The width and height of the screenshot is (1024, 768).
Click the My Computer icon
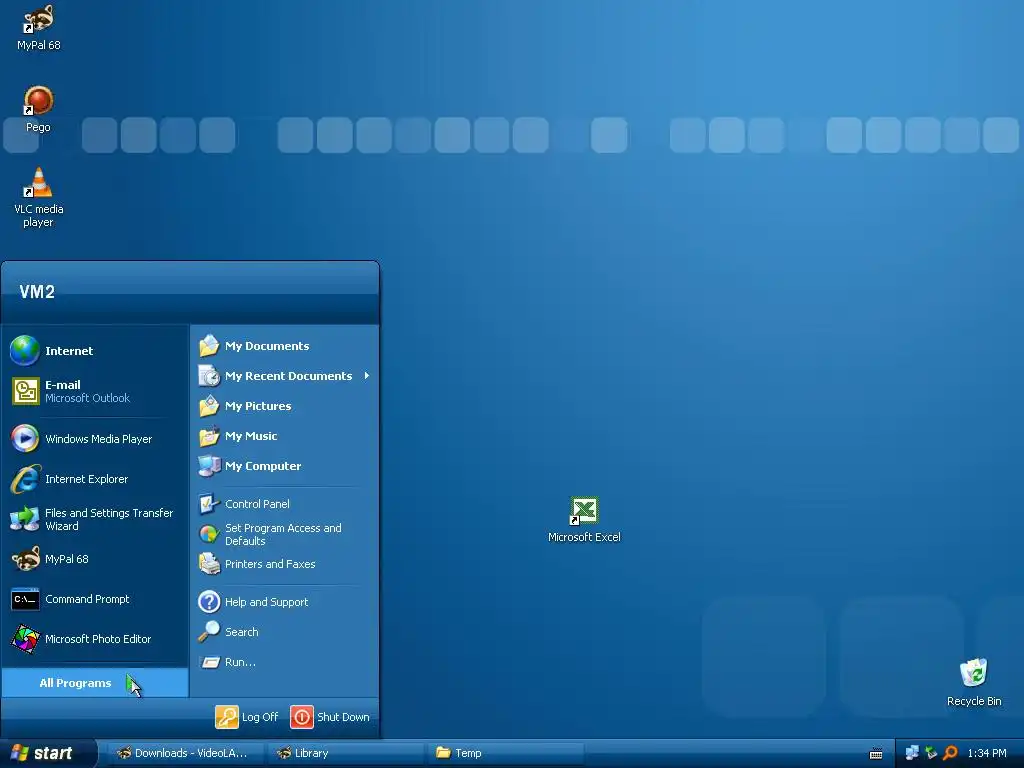209,466
